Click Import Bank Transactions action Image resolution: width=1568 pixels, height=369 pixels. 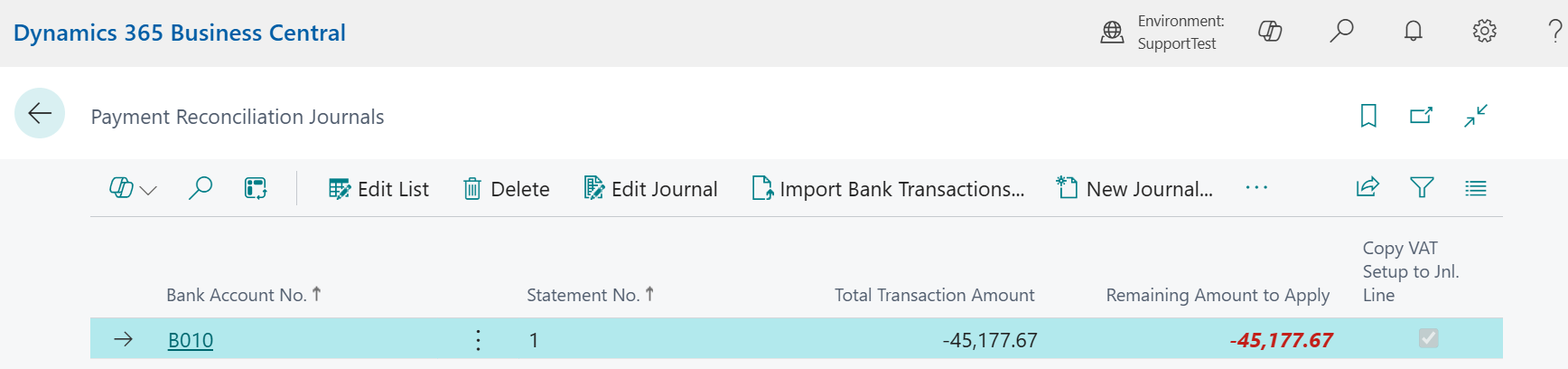[889, 189]
